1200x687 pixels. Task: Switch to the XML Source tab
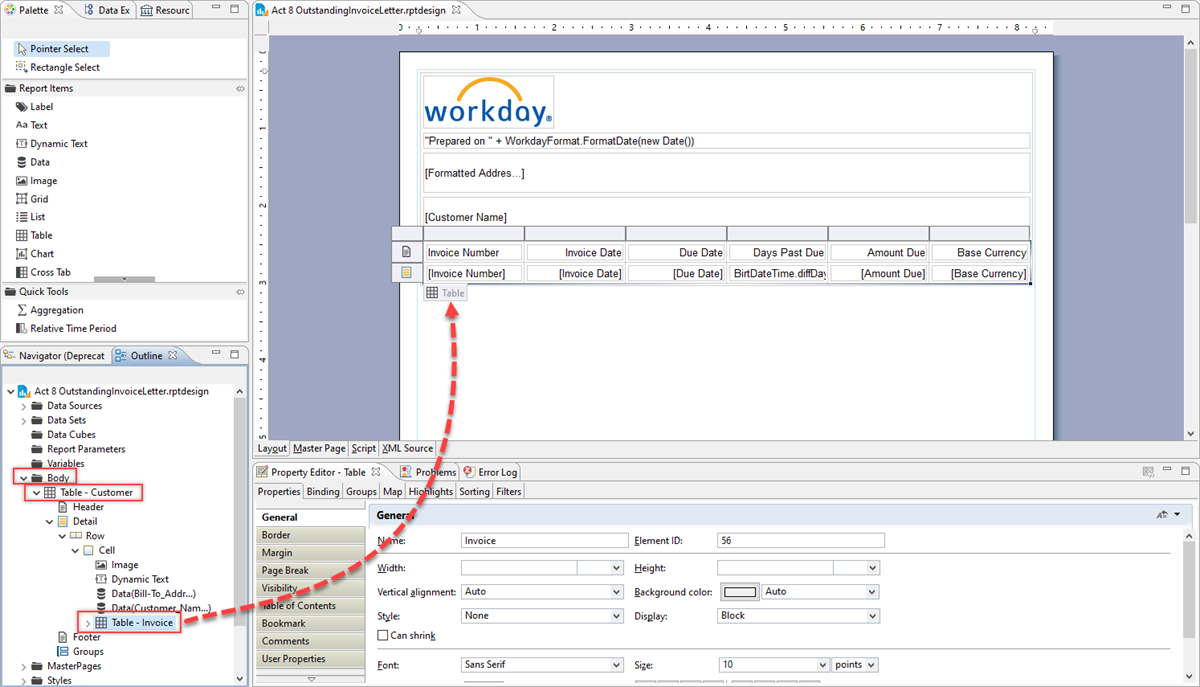point(406,449)
